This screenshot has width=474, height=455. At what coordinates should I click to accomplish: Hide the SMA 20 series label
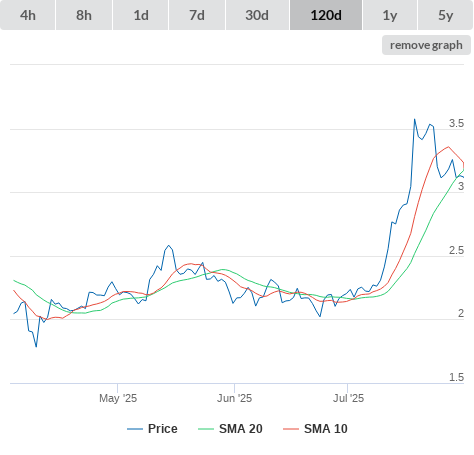pyautogui.click(x=241, y=429)
